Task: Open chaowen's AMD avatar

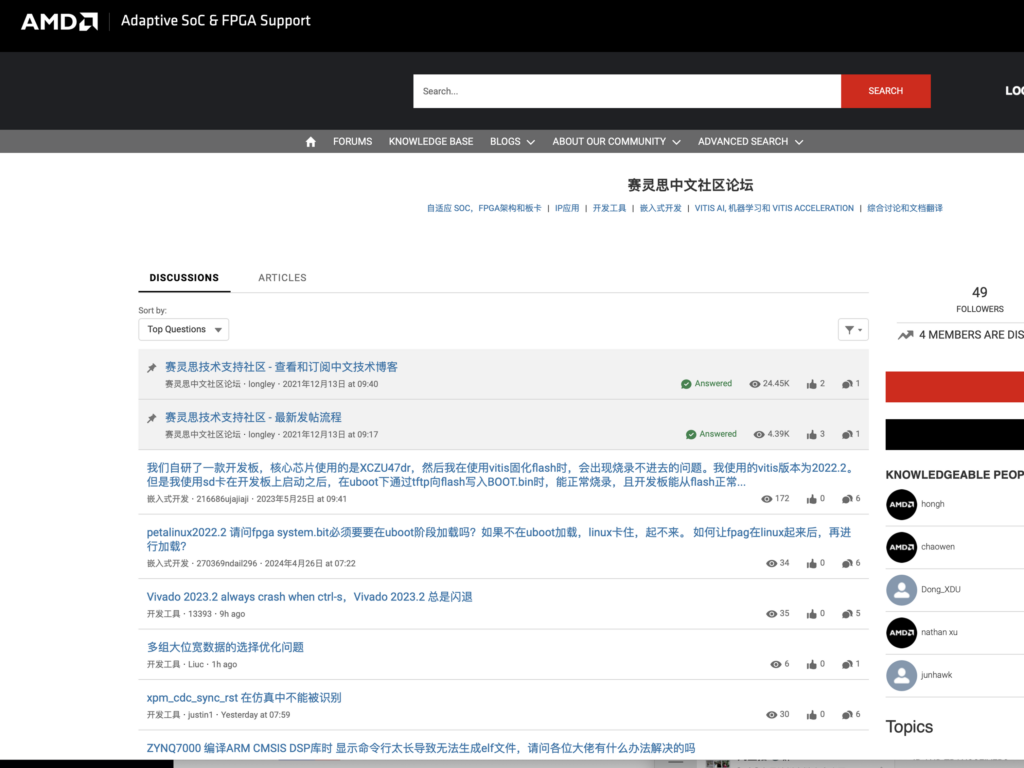Action: coord(901,547)
